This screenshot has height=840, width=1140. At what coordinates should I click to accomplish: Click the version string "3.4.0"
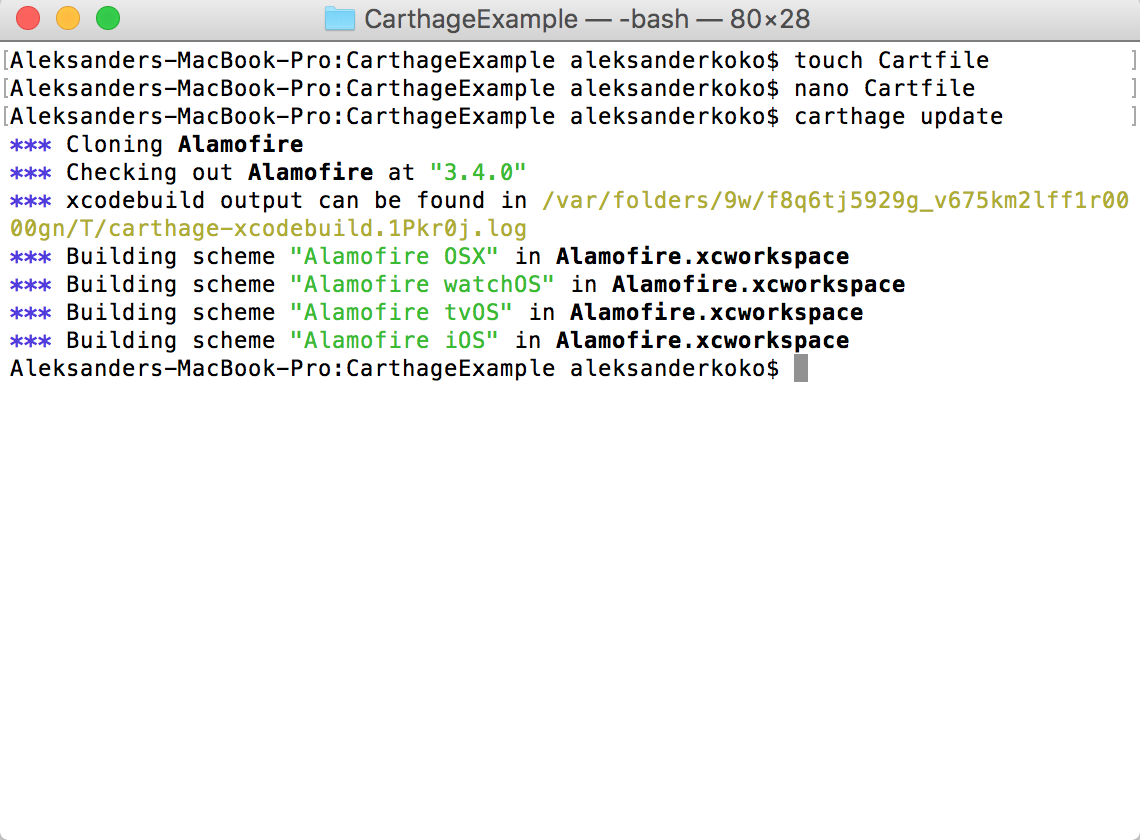coord(478,172)
